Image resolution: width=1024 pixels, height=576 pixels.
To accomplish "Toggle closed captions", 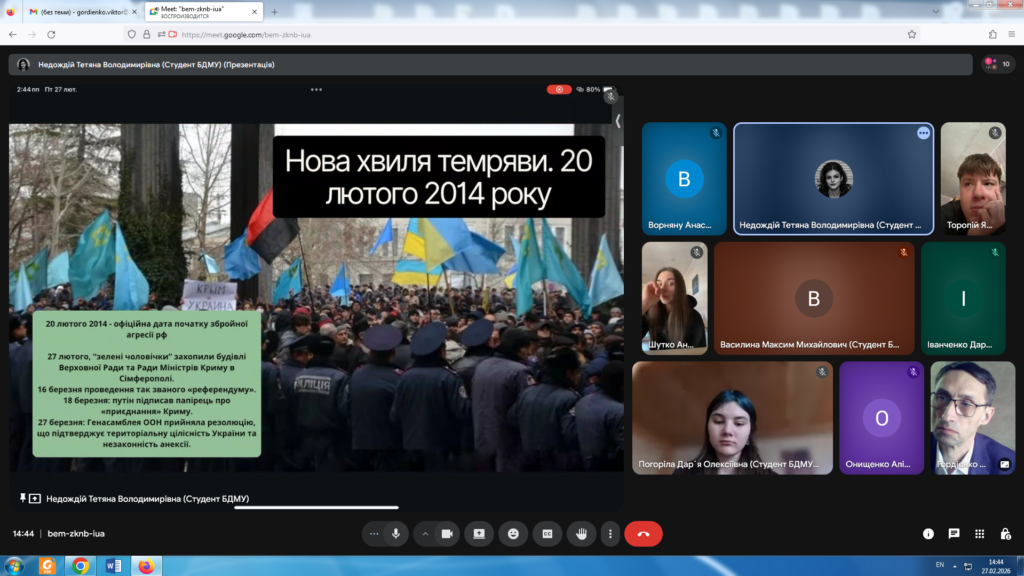I will coord(547,534).
